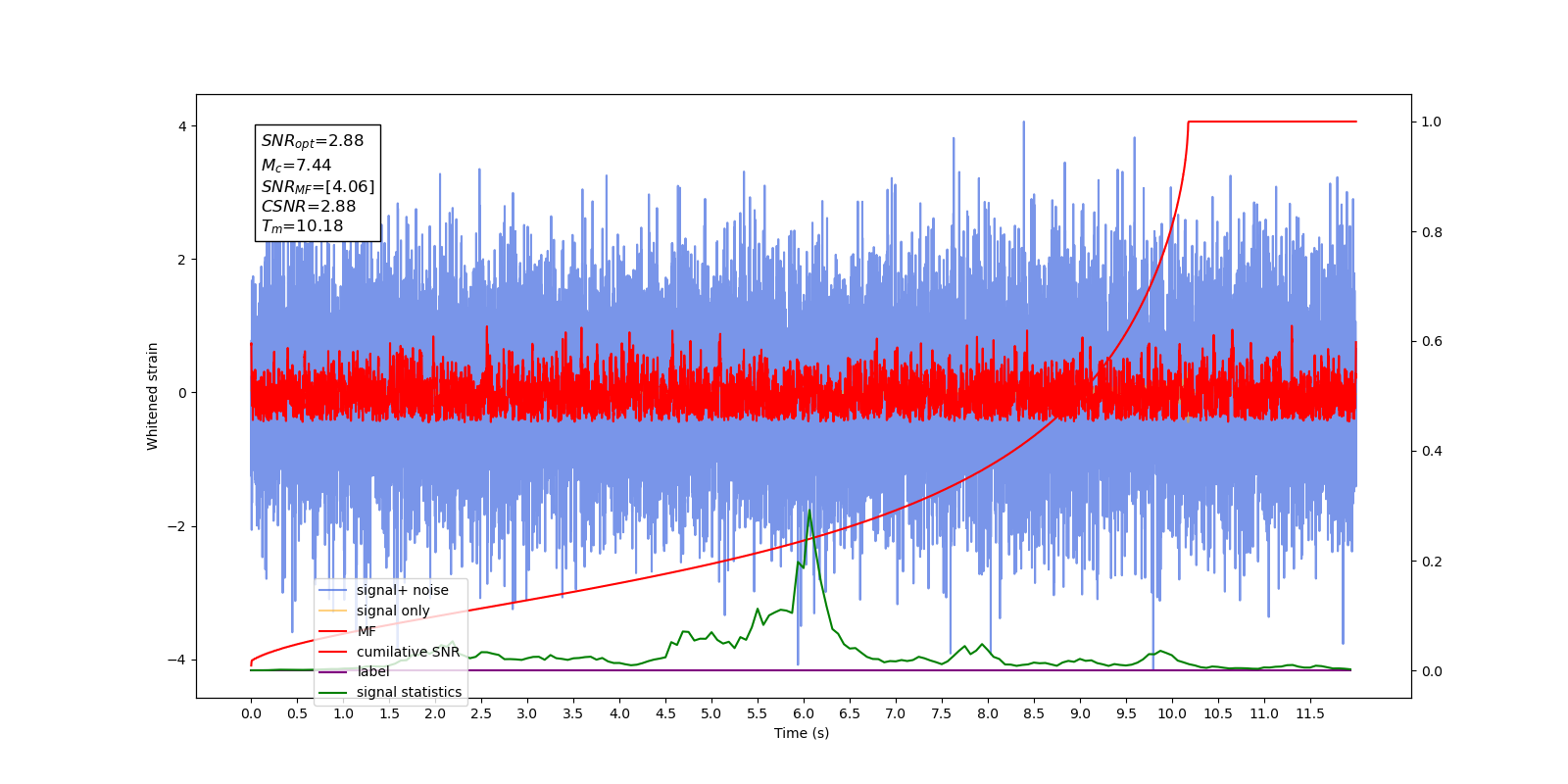Click the 4 tick on left axis
Screen dimensions: 1568x784
click(x=182, y=126)
